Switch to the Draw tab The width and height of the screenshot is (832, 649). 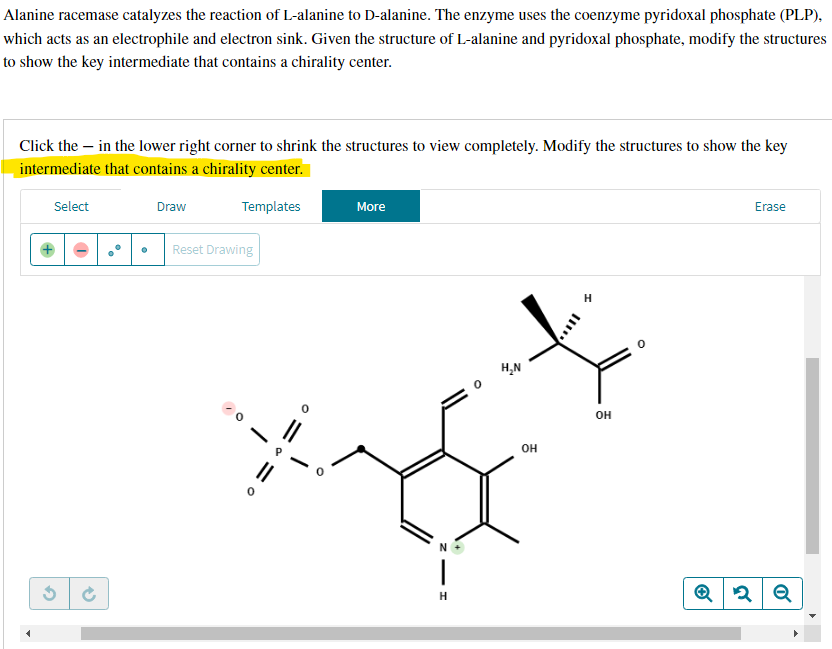(x=170, y=206)
